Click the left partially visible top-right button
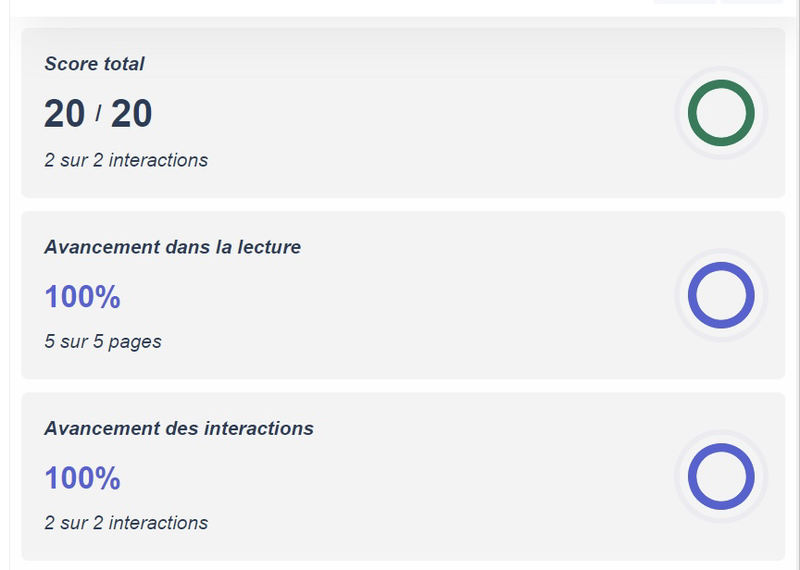The width and height of the screenshot is (800, 570). [685, 2]
